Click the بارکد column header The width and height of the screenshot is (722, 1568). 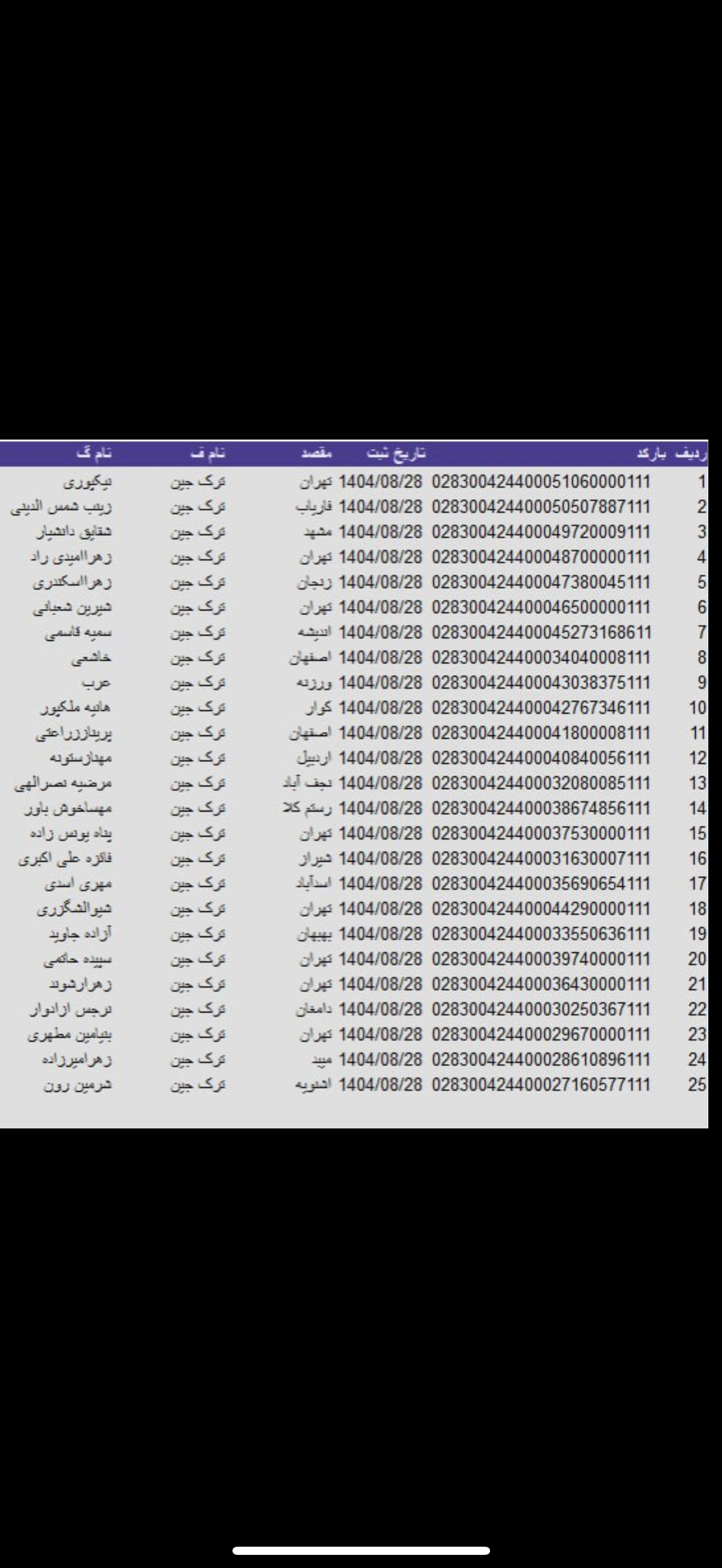point(650,453)
